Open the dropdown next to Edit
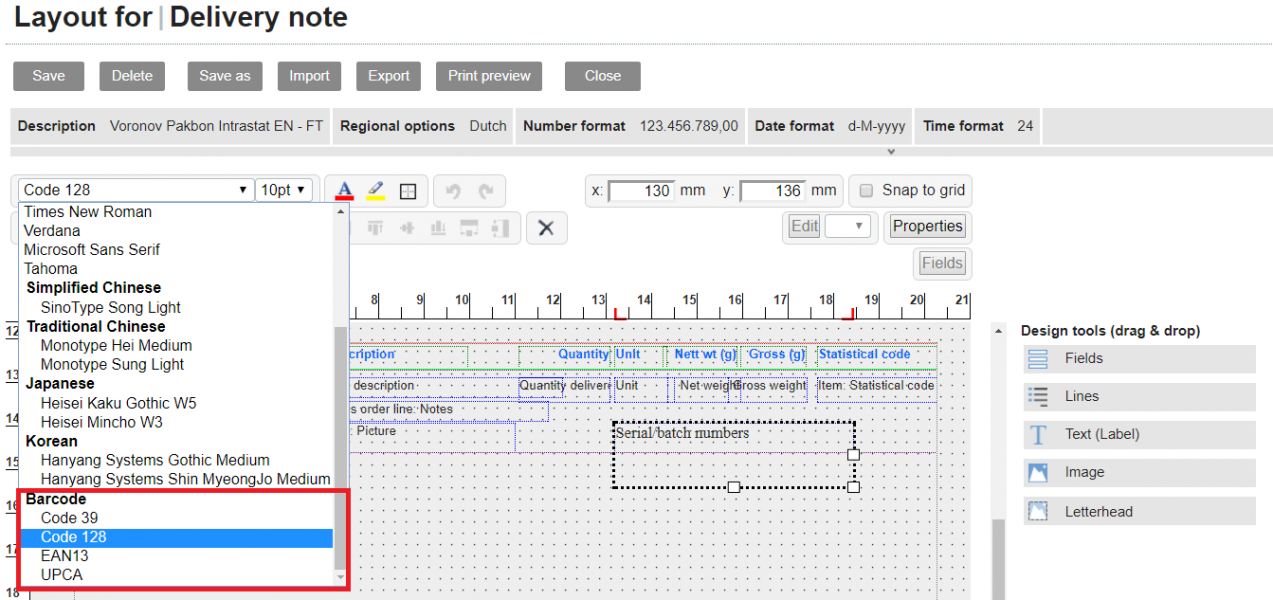Viewport: 1273px width, 600px height. [x=848, y=226]
